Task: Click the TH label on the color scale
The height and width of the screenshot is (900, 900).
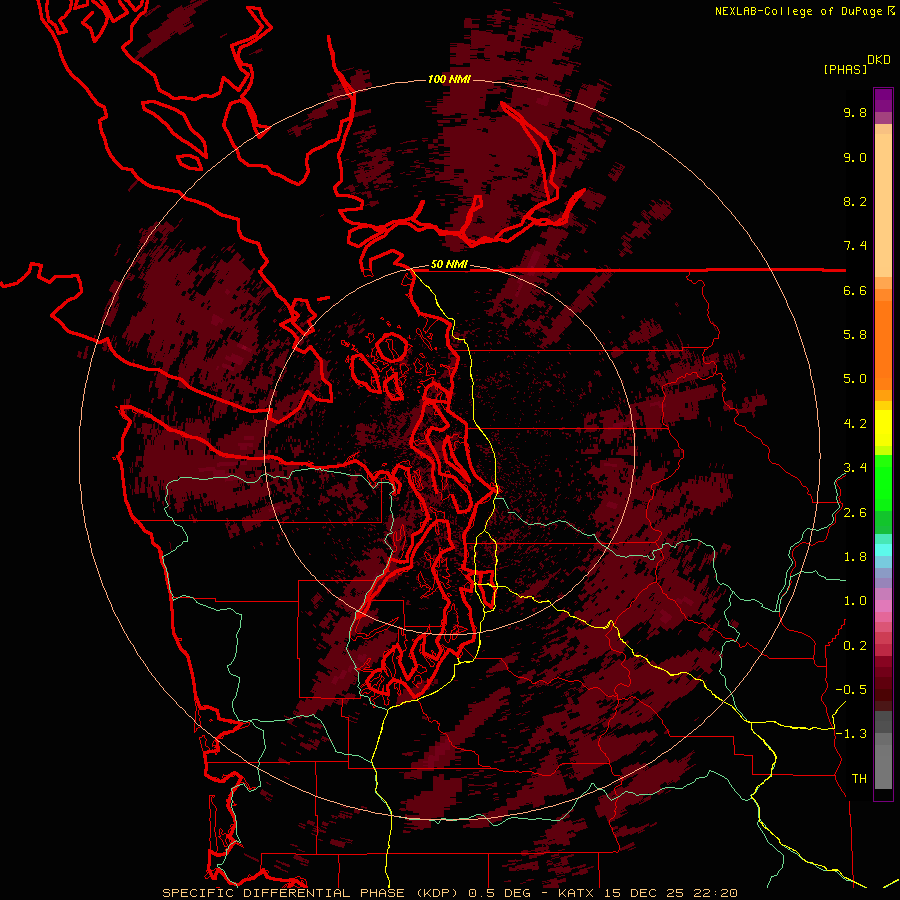Action: tap(859, 779)
